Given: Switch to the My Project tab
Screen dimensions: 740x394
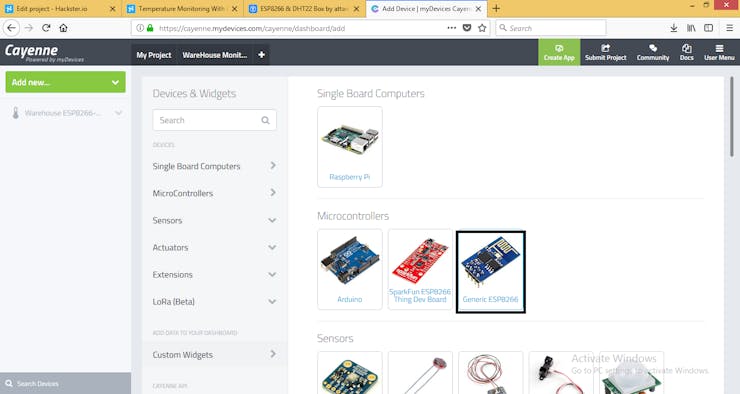Looking at the screenshot, I should (154, 55).
